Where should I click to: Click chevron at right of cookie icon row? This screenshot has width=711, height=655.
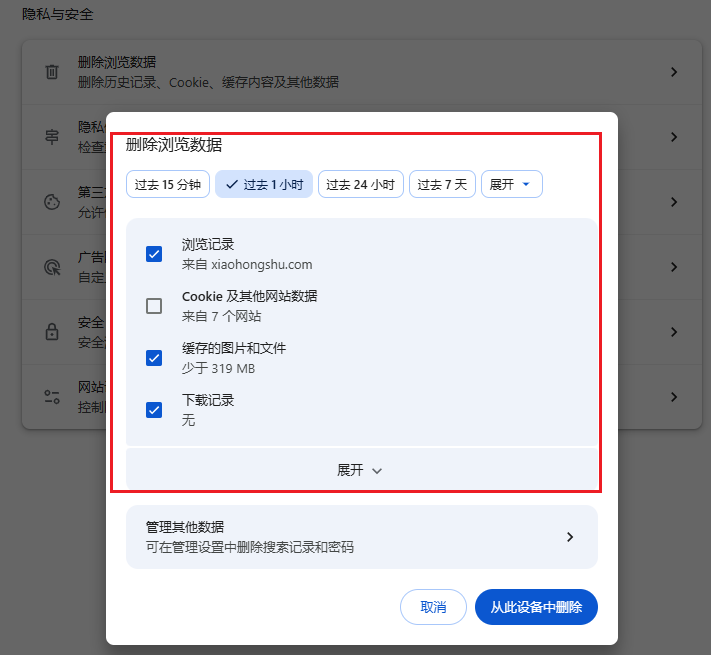[x=674, y=202]
